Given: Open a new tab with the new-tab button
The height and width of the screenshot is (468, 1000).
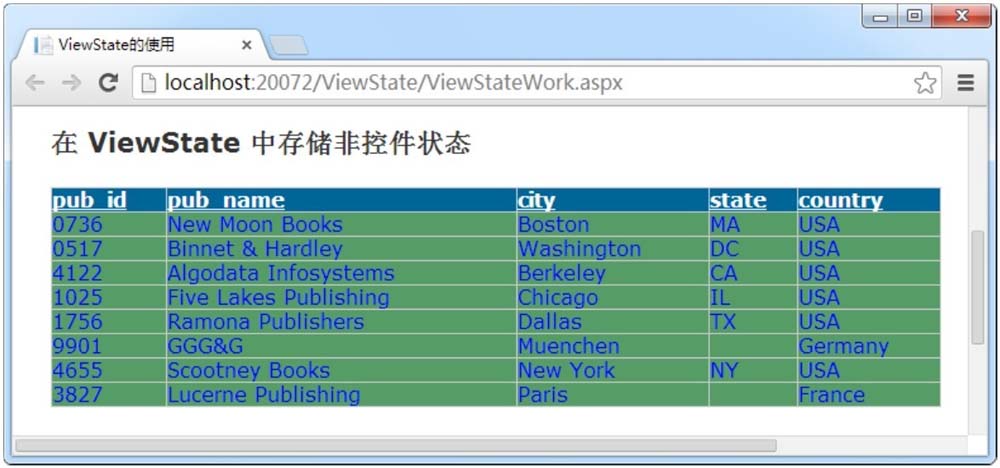Looking at the screenshot, I should (288, 45).
